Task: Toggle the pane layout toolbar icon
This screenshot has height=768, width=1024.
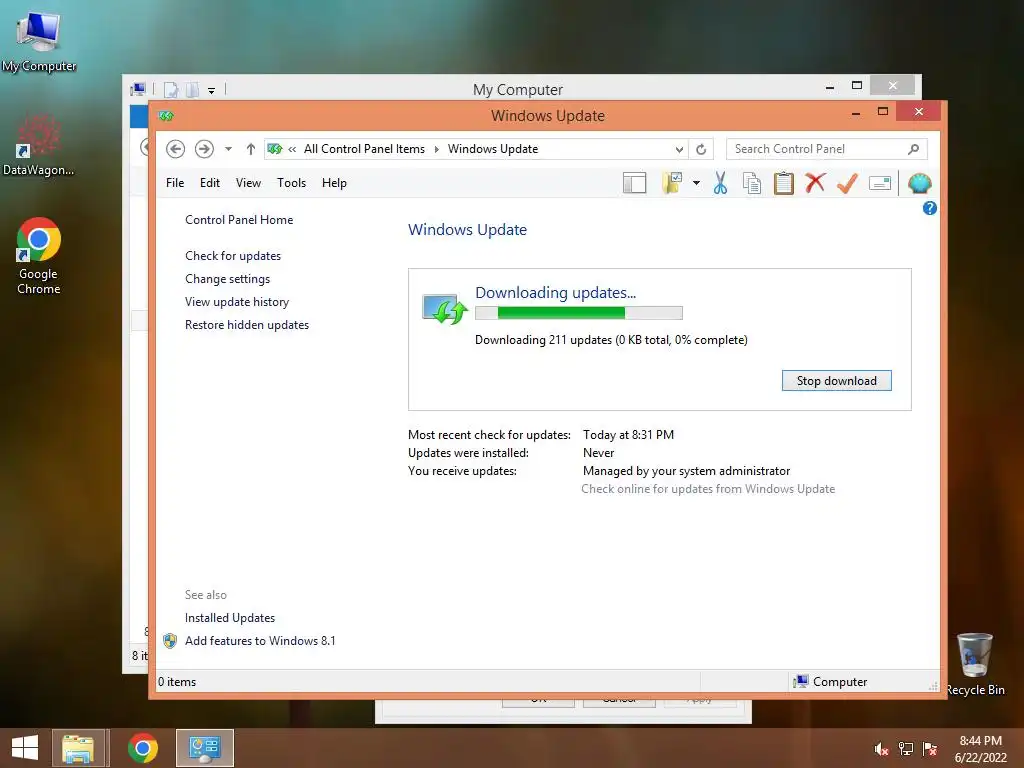Action: point(634,184)
